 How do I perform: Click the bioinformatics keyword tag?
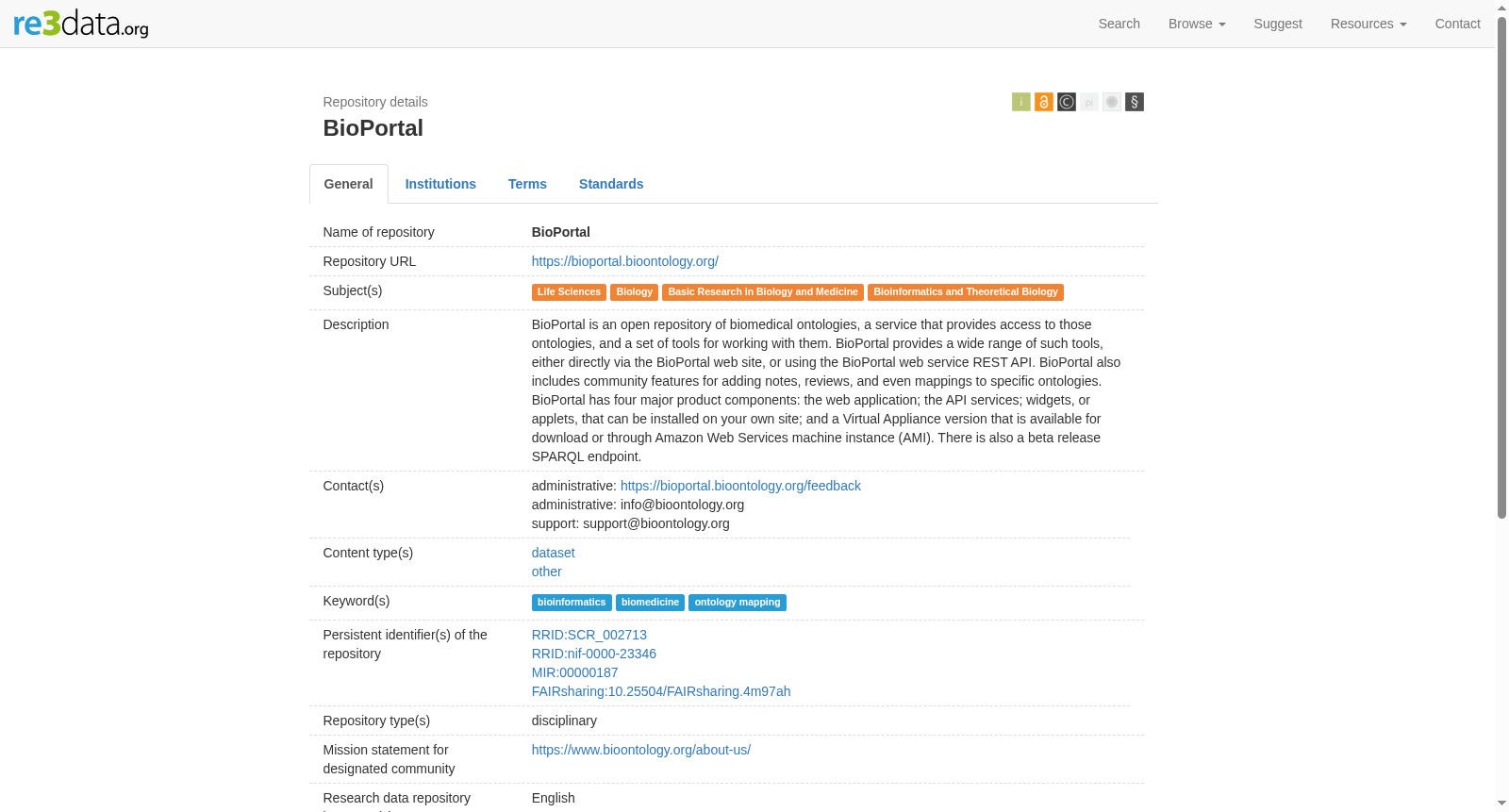coord(572,603)
